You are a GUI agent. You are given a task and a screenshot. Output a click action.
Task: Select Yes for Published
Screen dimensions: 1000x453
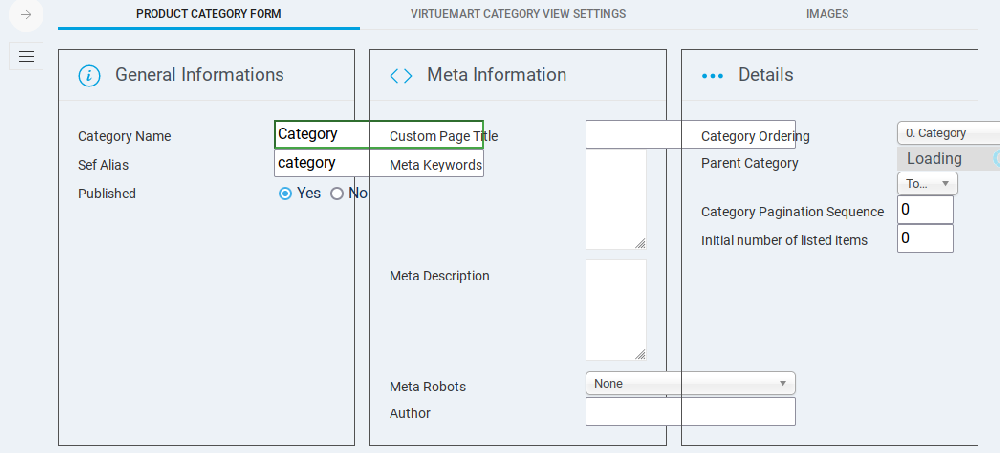click(285, 194)
